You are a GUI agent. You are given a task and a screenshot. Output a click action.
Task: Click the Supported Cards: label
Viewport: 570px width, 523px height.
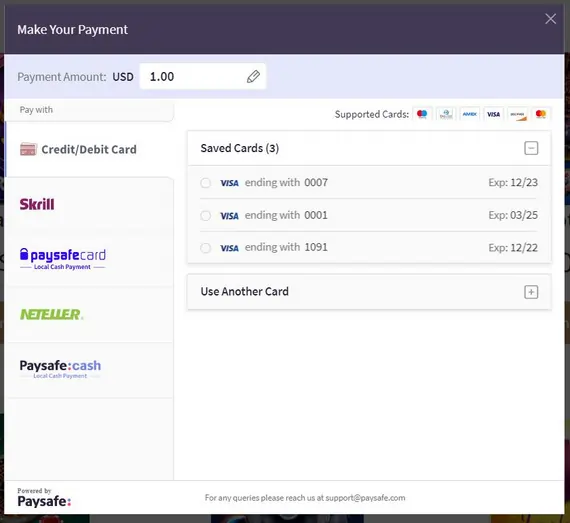[372, 114]
